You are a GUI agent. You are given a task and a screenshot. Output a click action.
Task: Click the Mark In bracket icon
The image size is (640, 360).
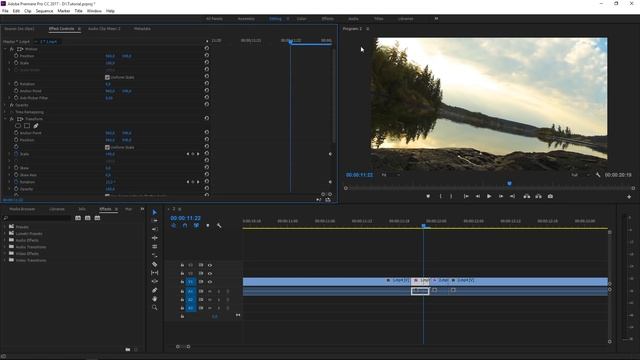tap(440, 196)
